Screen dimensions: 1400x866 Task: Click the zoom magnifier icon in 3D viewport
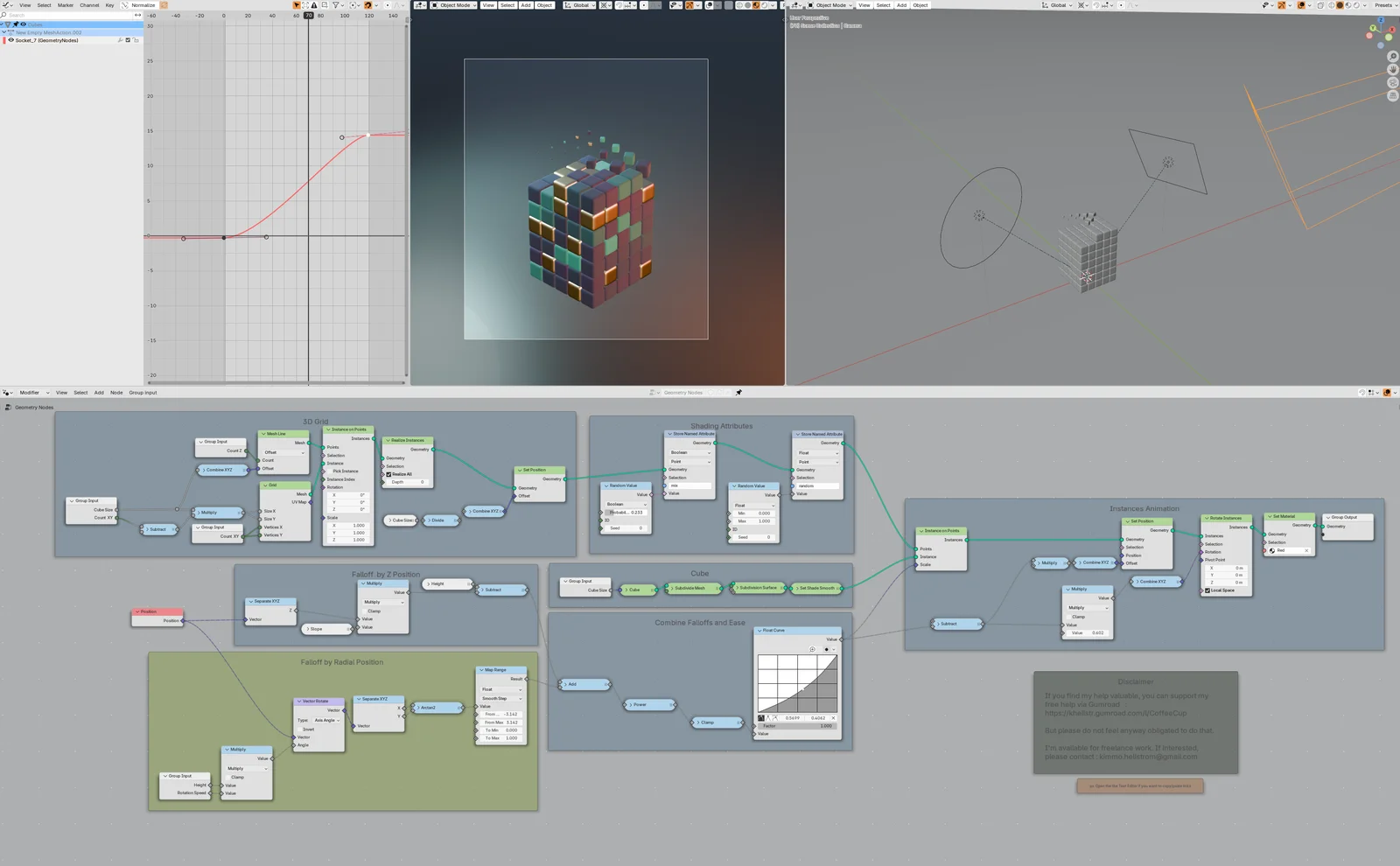tap(1392, 57)
